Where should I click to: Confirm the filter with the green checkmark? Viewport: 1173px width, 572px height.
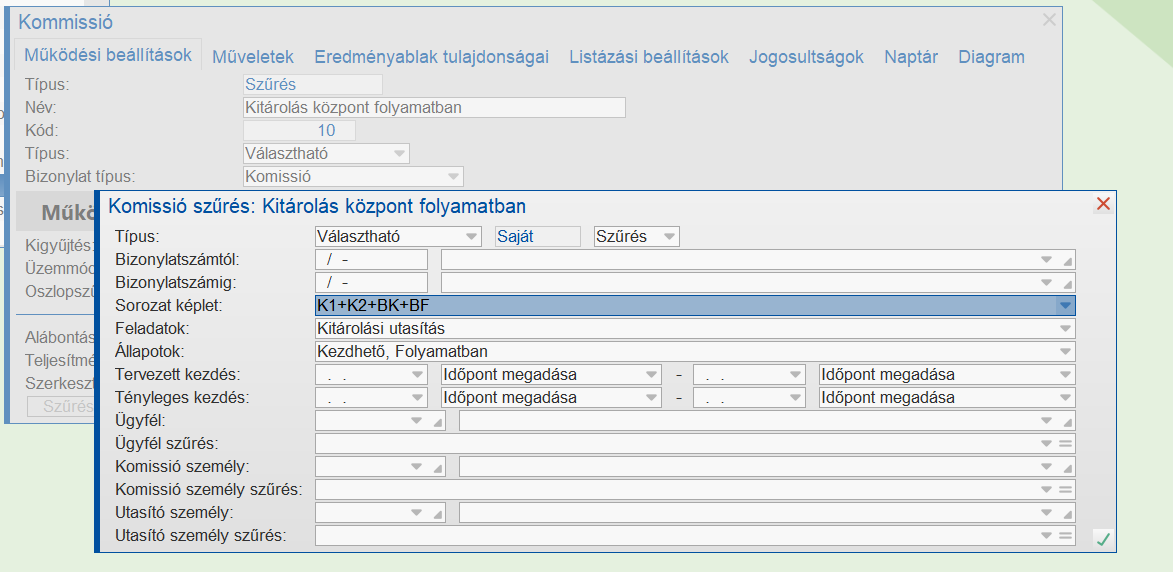pos(1103,540)
